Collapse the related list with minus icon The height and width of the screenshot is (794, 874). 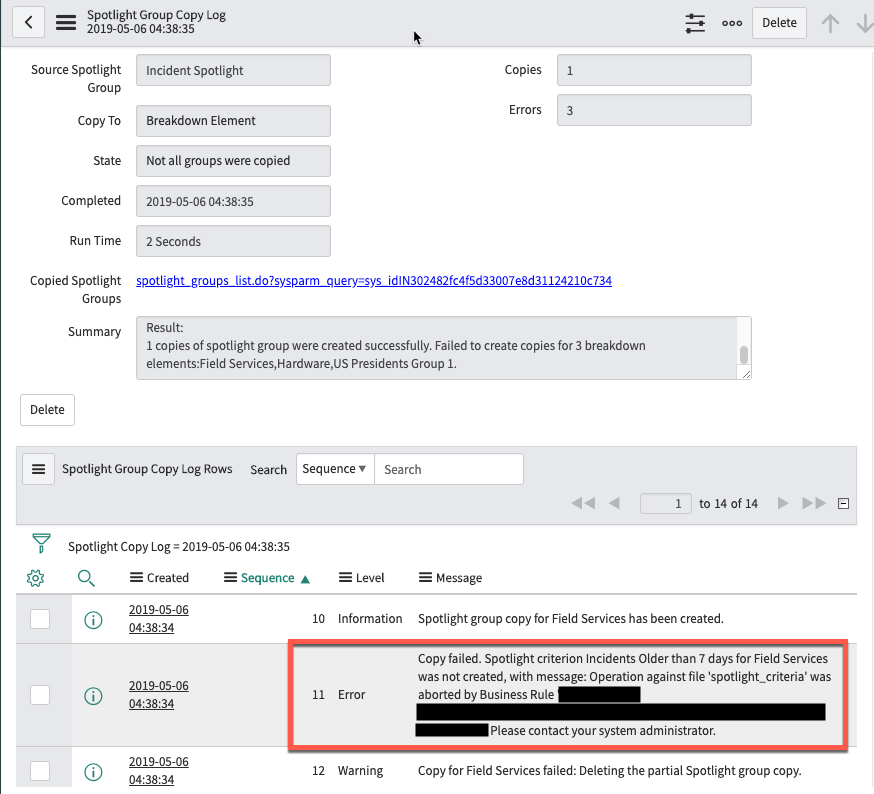click(843, 503)
